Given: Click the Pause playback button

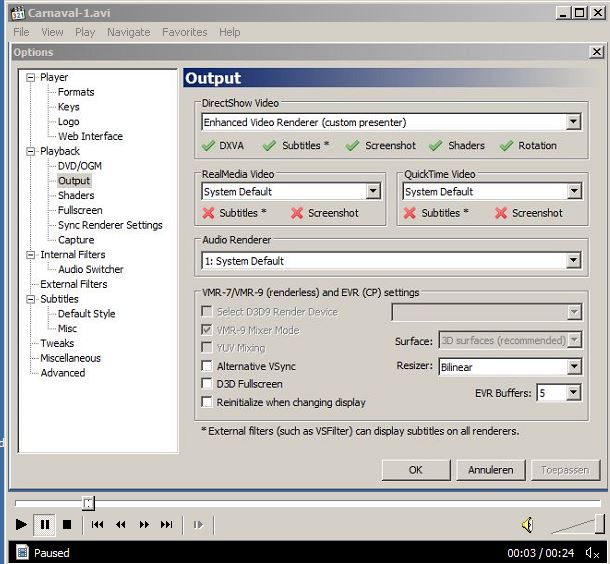Looking at the screenshot, I should (x=45, y=524).
